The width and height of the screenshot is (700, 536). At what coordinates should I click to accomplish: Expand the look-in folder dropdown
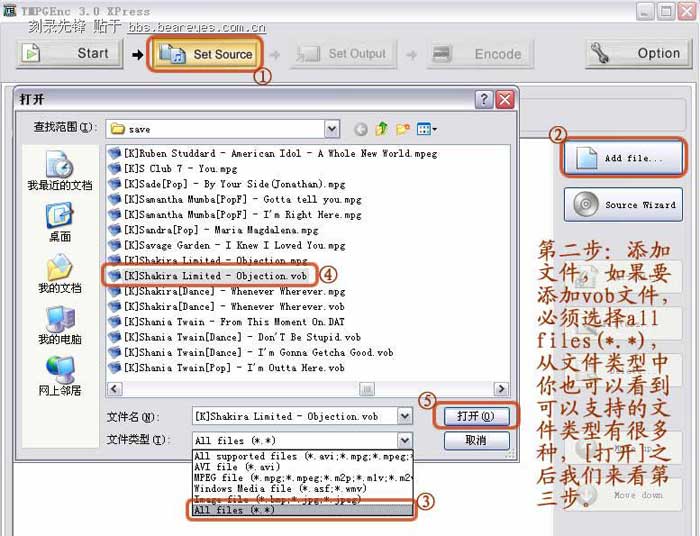[x=331, y=129]
